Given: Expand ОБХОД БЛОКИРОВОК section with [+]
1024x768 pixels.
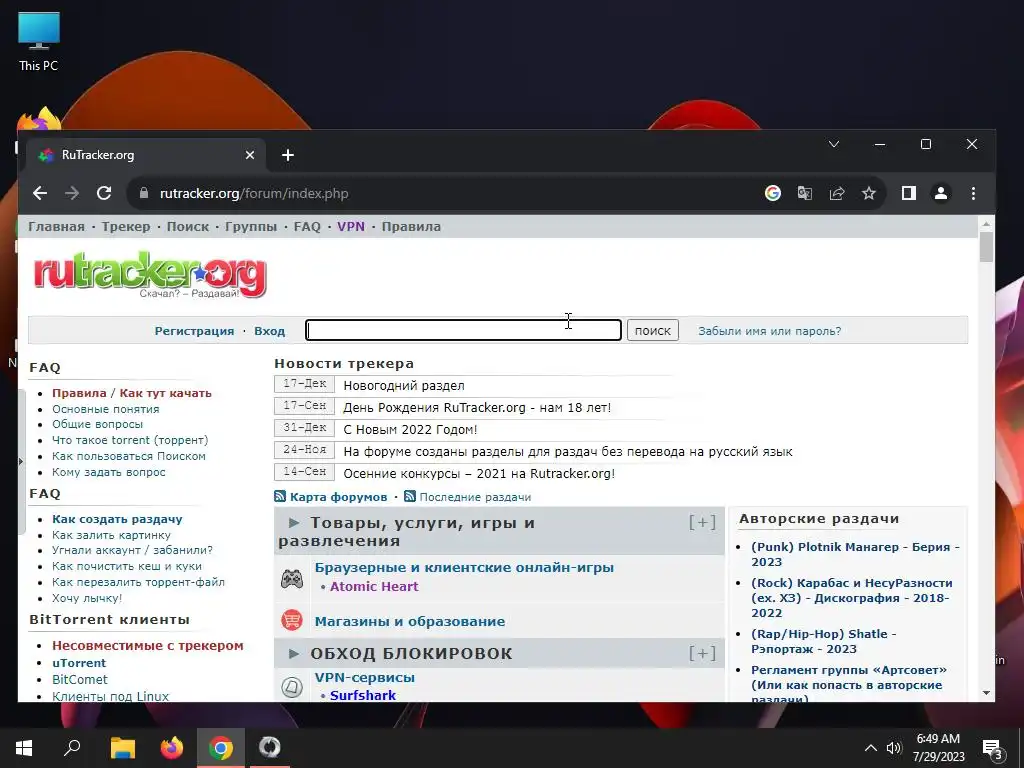Looking at the screenshot, I should (x=703, y=654).
